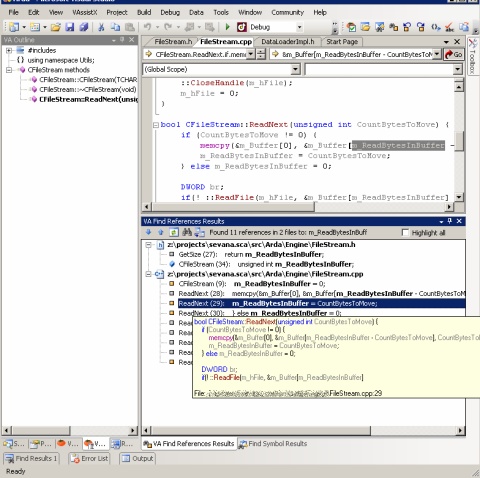
Task: Switch to Find Symbol Results tab
Action: coord(273,444)
